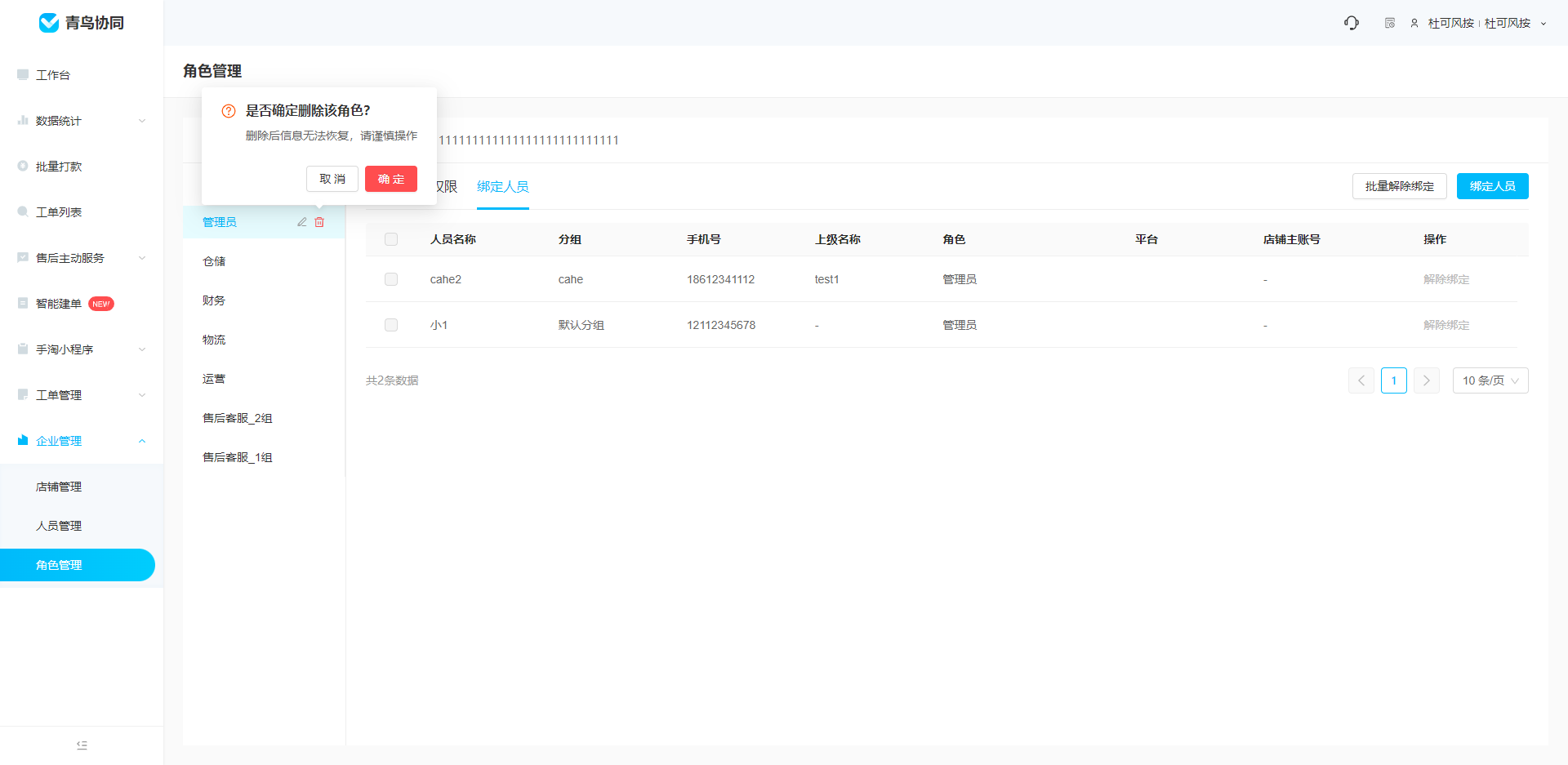Screen dimensions: 1568x765
Task: Click the blue 绑定人员 button
Action: tap(1493, 186)
